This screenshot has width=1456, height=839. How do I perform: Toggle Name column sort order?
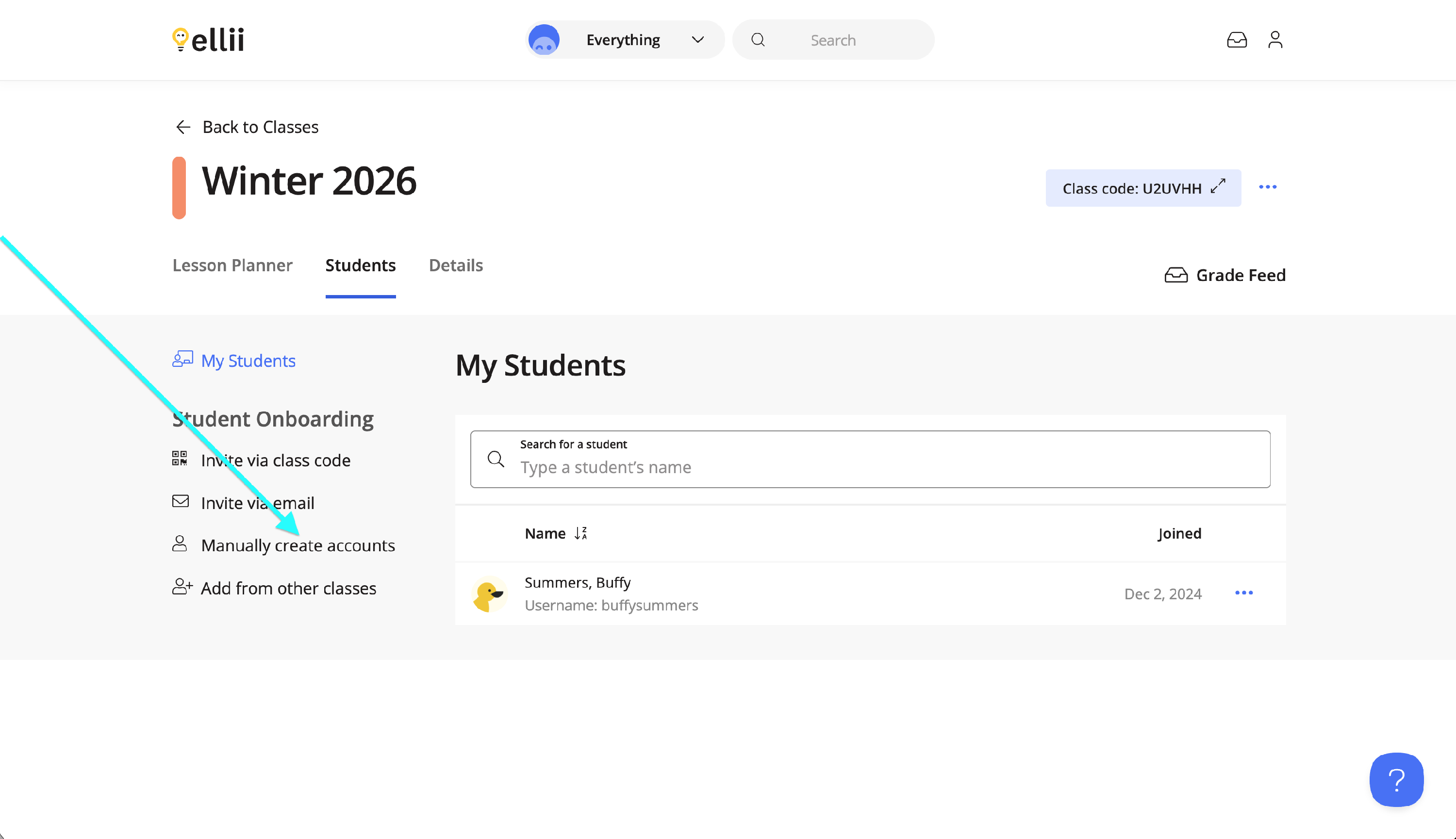(x=581, y=534)
